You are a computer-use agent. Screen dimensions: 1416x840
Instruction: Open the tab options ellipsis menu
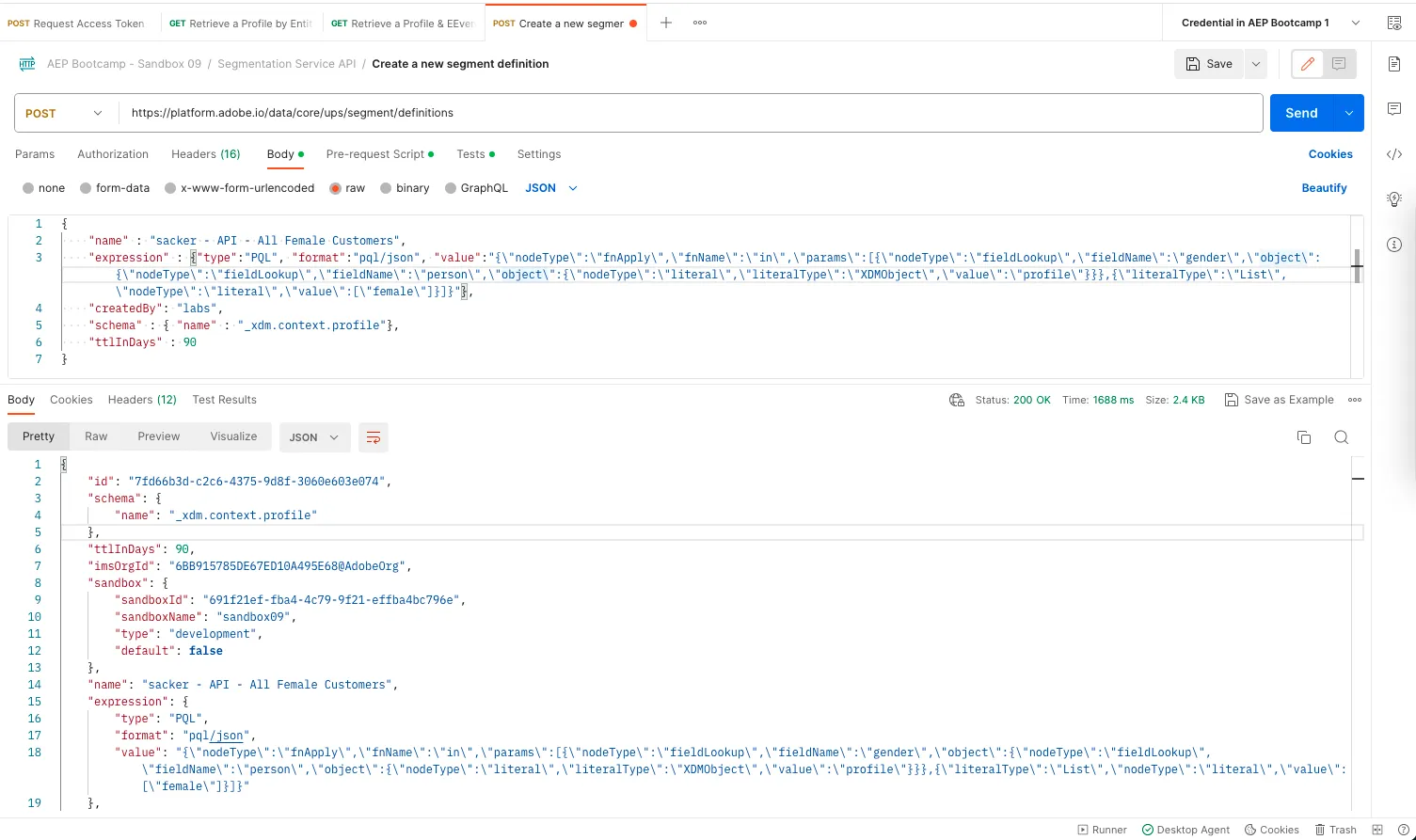tap(700, 23)
